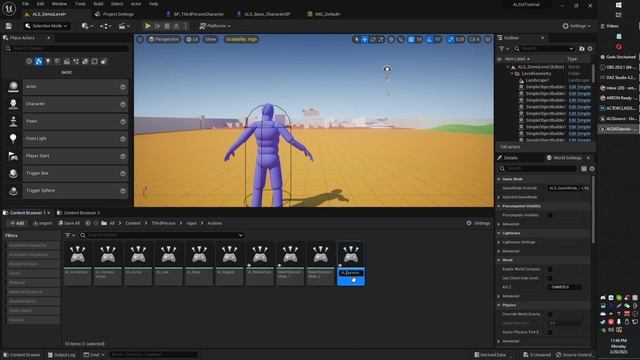Toggle grid snapping in viewport toolbar
The width and height of the screenshot is (640, 360).
(x=411, y=40)
